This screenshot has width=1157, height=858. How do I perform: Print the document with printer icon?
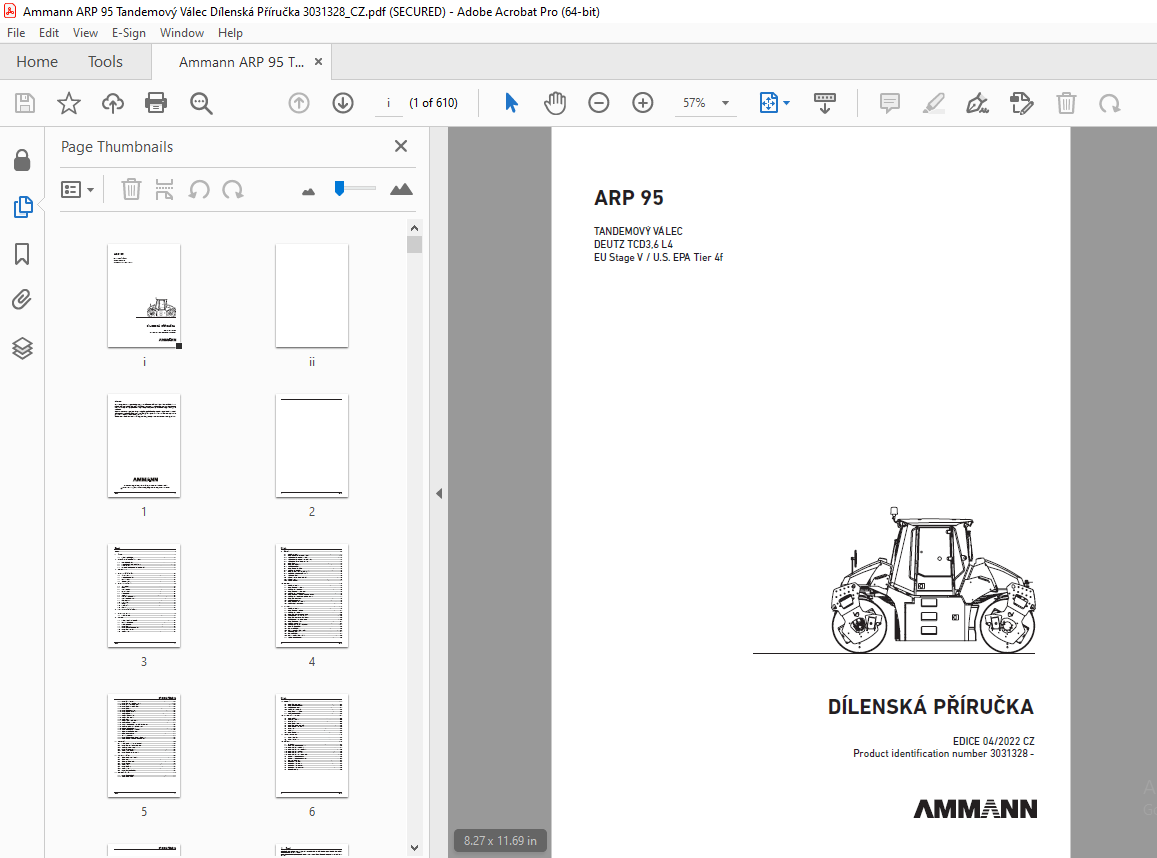[156, 103]
